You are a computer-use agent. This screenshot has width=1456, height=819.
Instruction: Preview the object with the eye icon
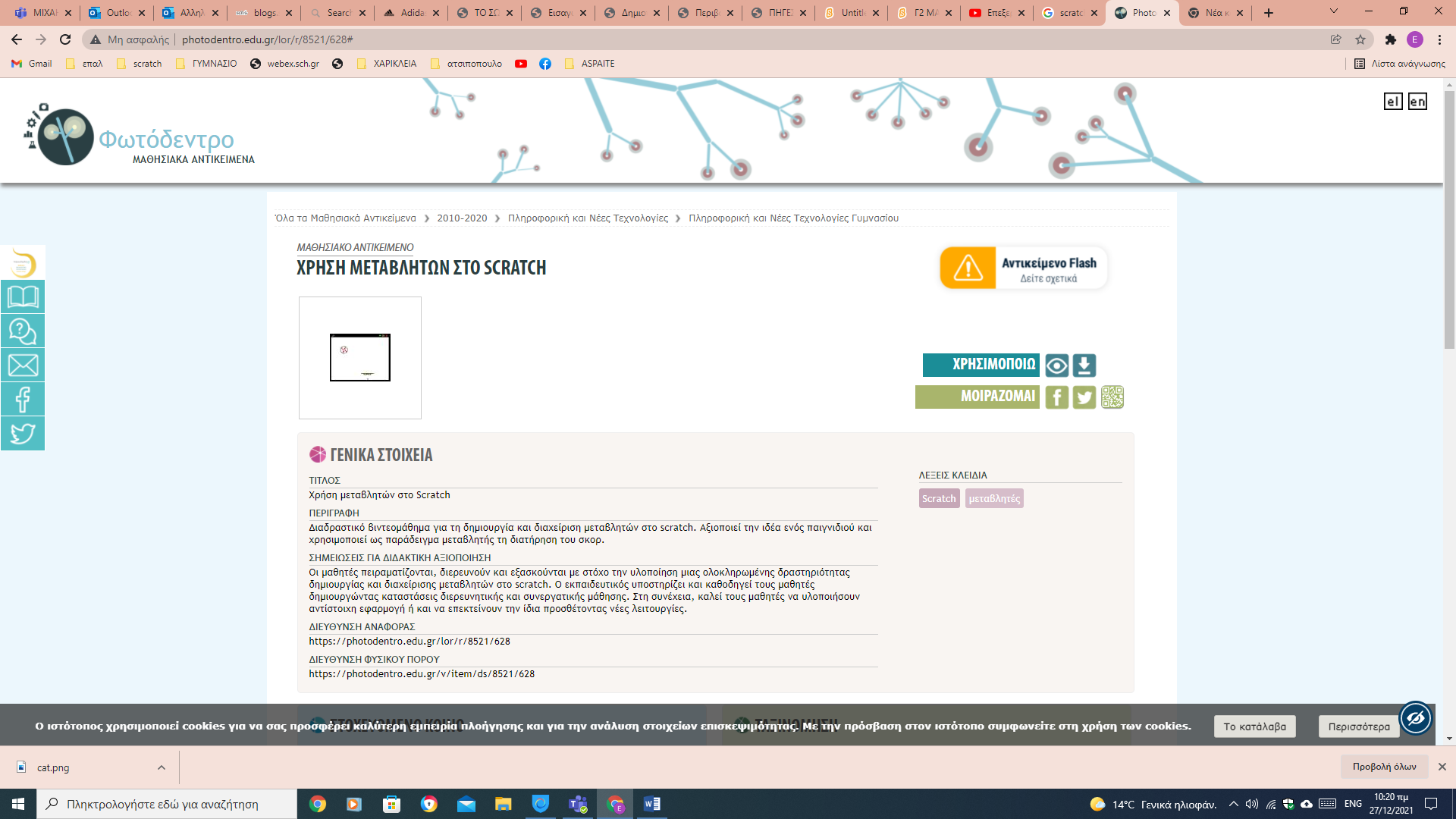[1056, 366]
